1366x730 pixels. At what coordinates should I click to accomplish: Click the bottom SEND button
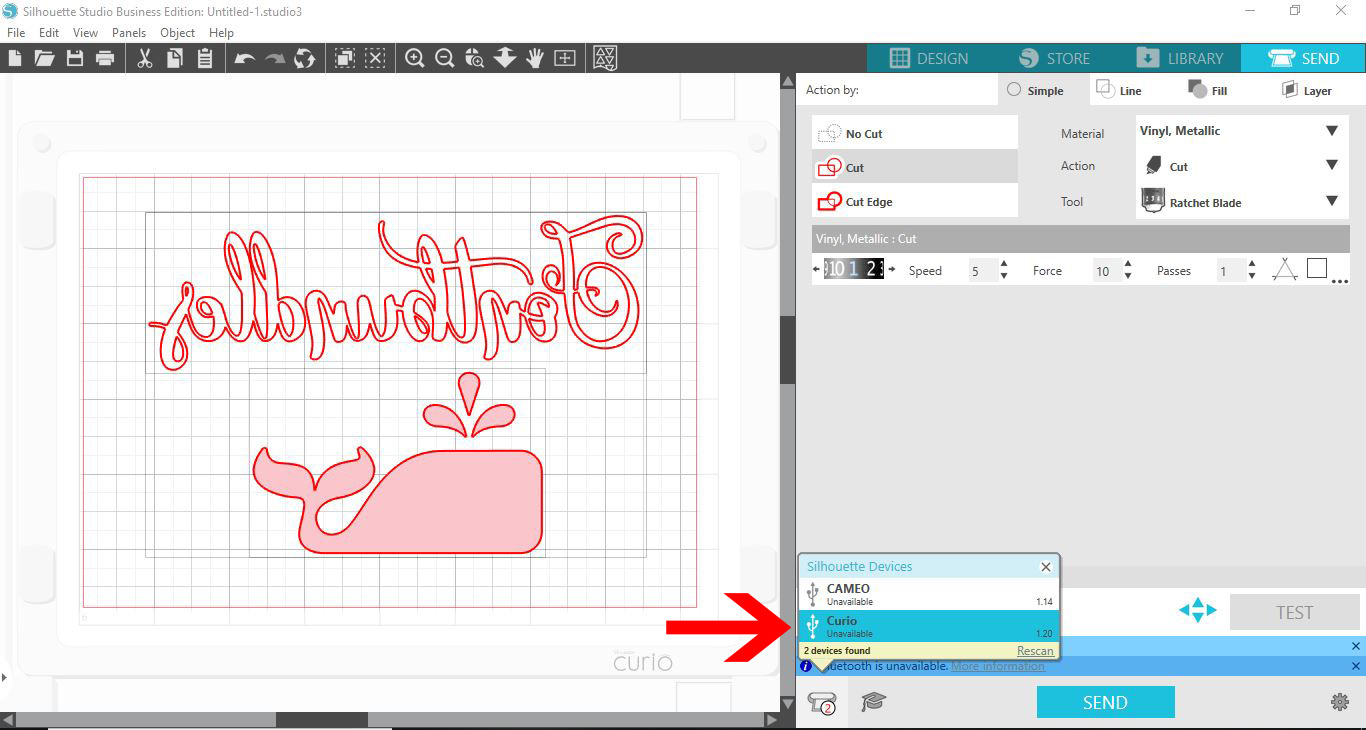point(1105,702)
